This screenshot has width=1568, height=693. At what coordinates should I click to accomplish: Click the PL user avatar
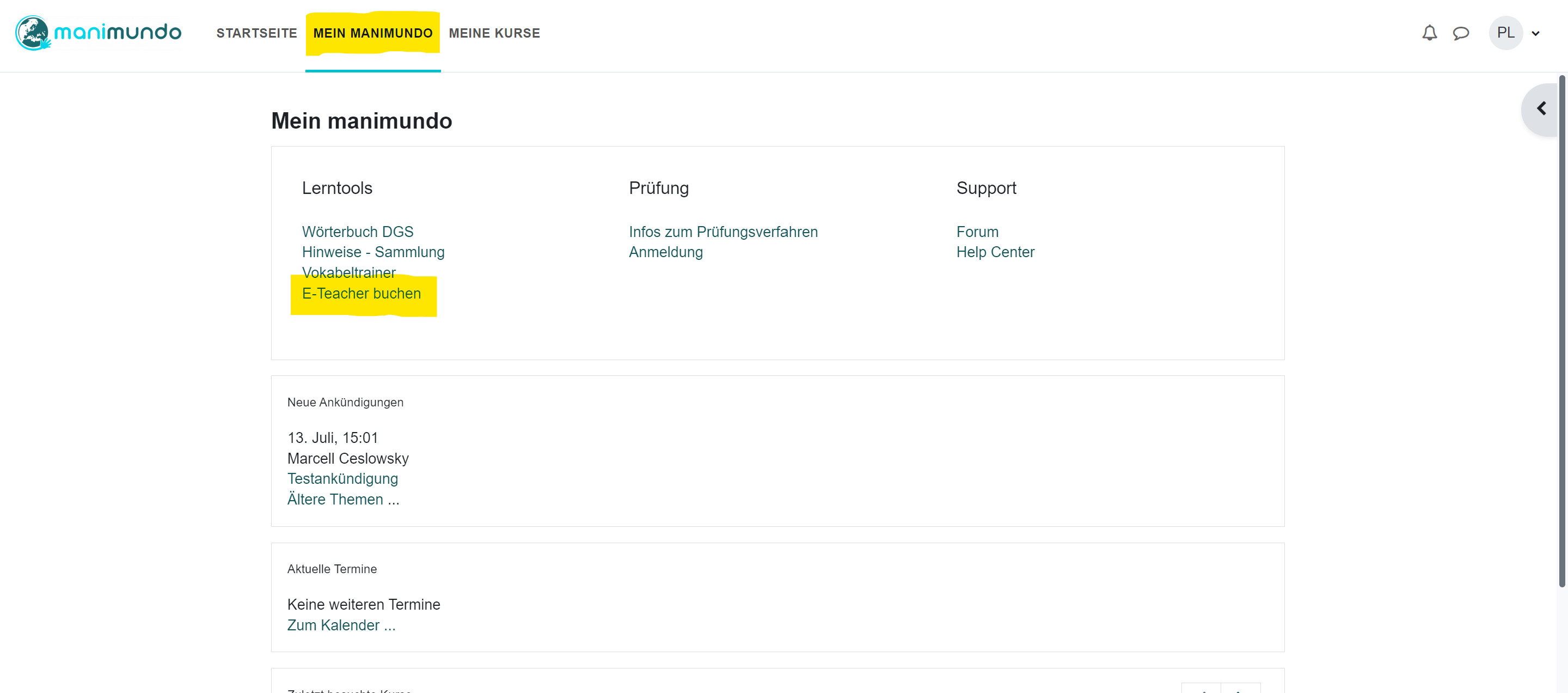coord(1505,33)
